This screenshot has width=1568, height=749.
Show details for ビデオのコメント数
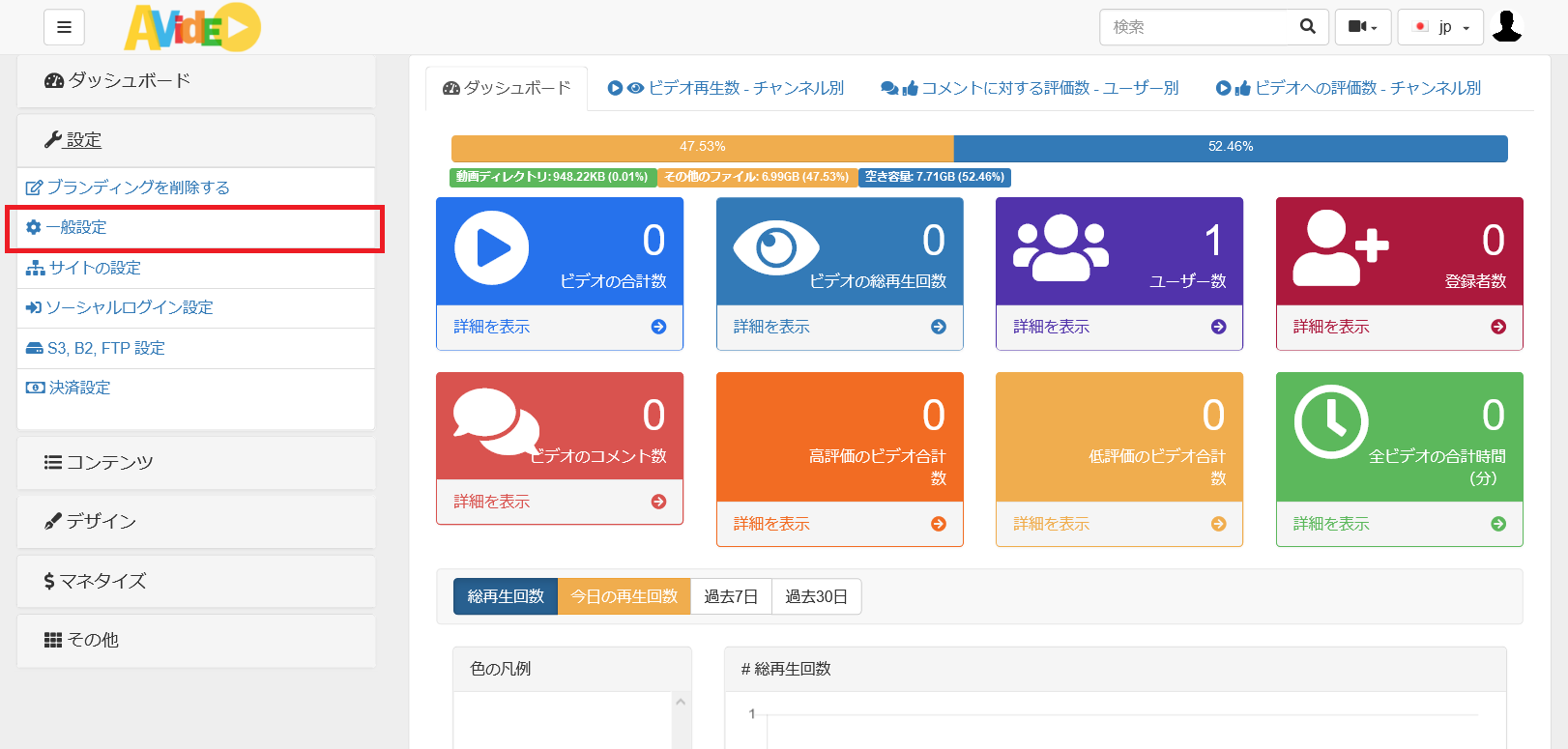tap(492, 502)
